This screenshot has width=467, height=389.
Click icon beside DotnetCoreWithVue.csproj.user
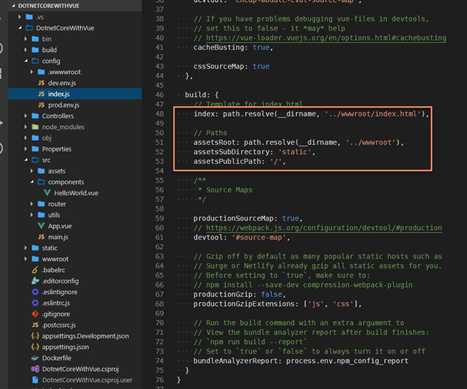(35, 380)
